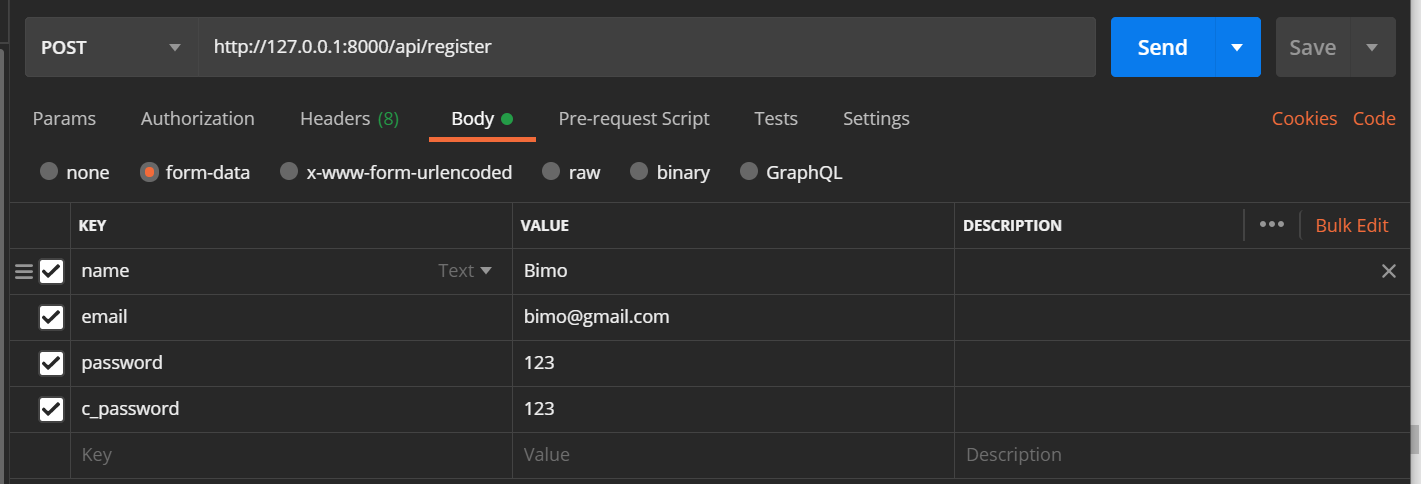Viewport: 1421px width, 484px height.
Task: Open the Save dropdown arrow
Action: click(1372, 47)
